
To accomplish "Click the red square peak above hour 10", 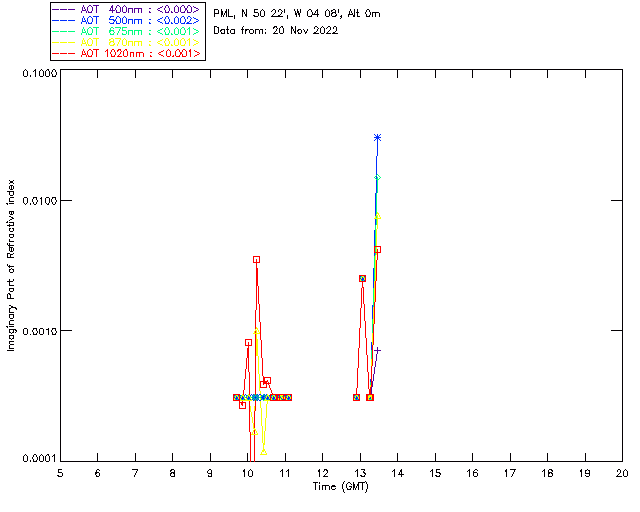I will click(x=256, y=260).
